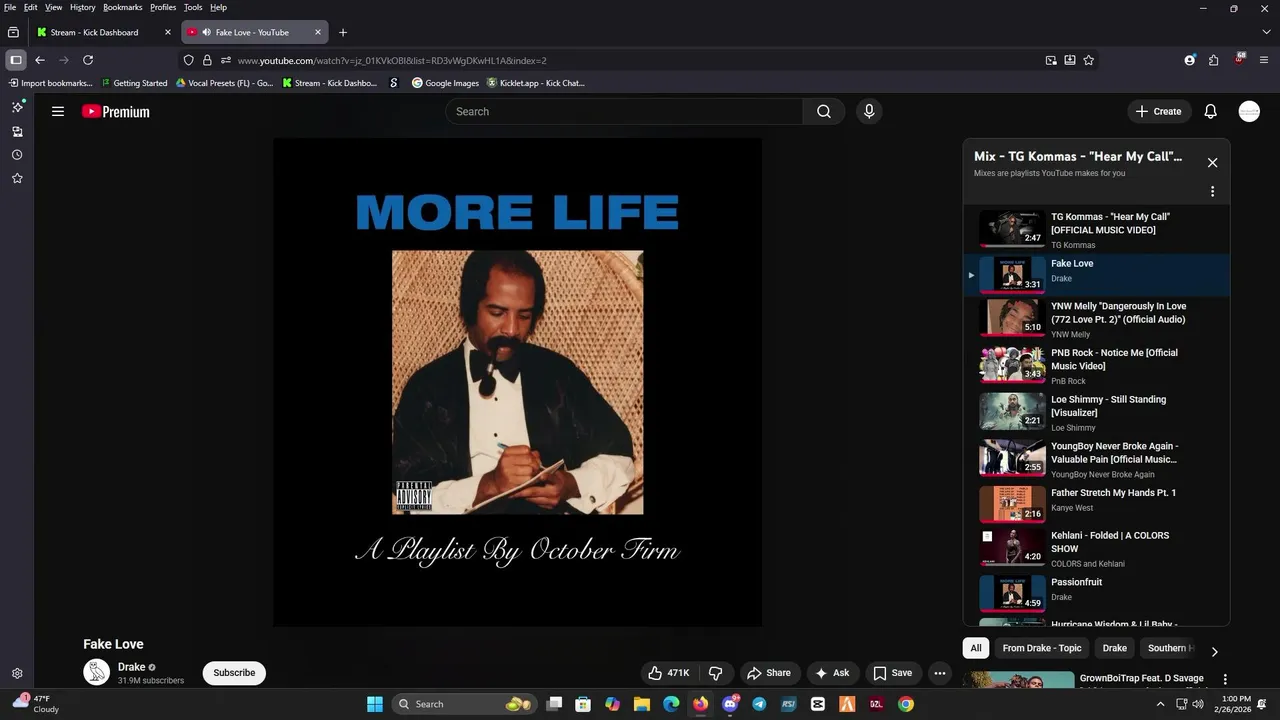Like the Fake Love video

669,673
